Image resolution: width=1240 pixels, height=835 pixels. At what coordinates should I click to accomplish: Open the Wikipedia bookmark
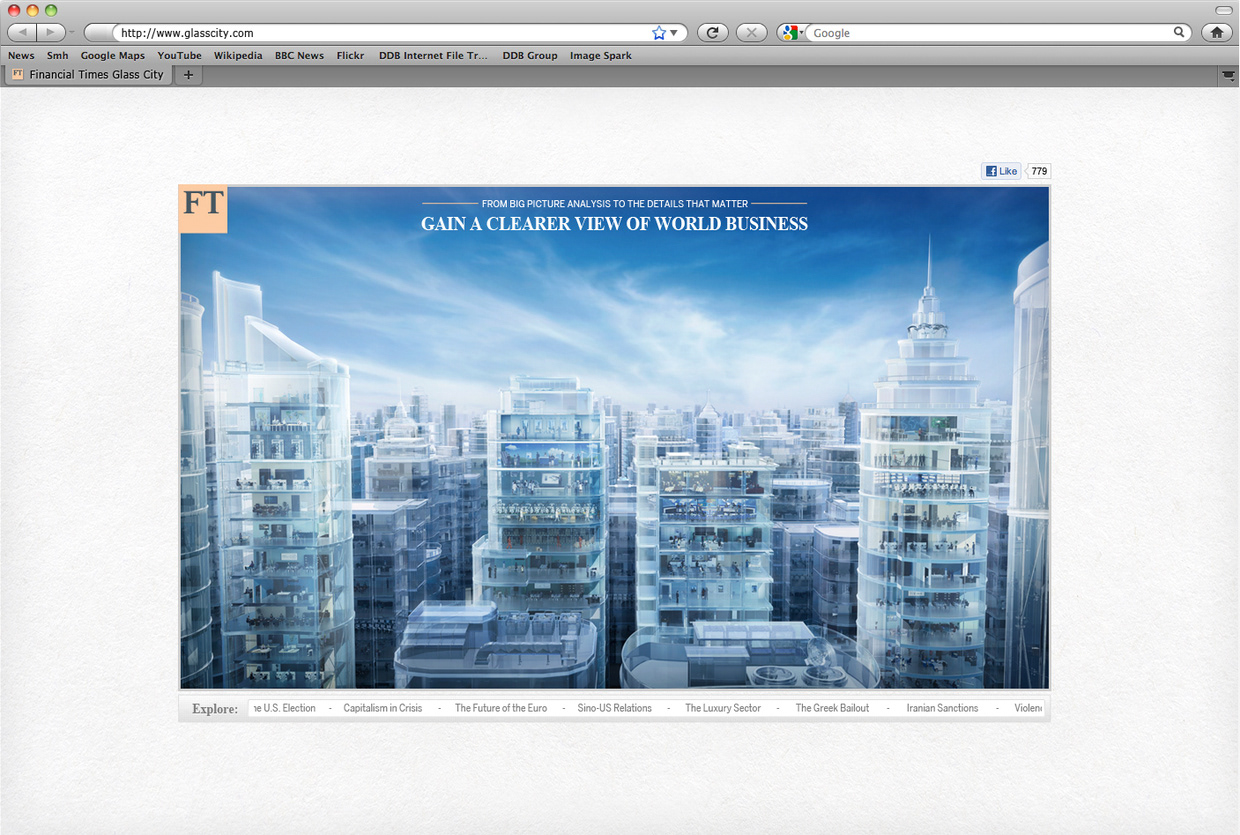238,56
